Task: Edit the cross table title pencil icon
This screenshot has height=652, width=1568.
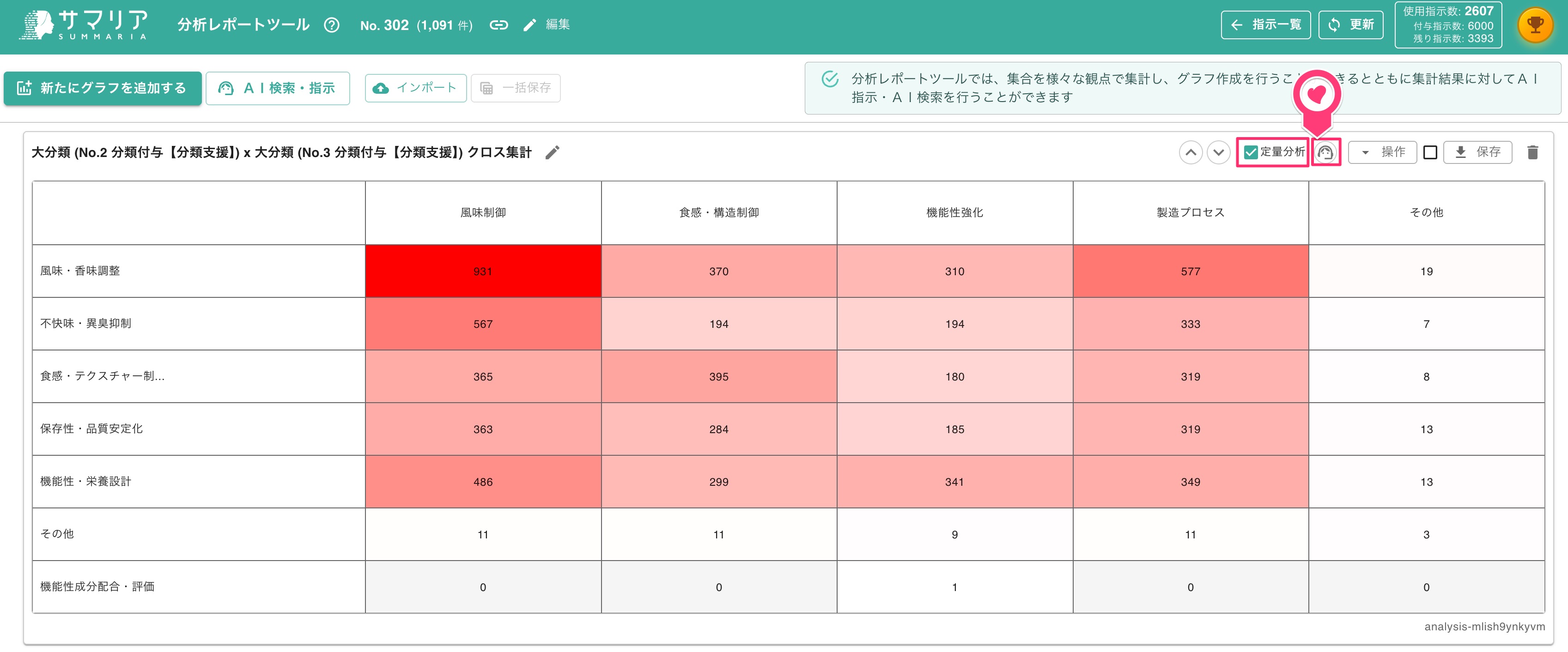Action: pos(552,152)
